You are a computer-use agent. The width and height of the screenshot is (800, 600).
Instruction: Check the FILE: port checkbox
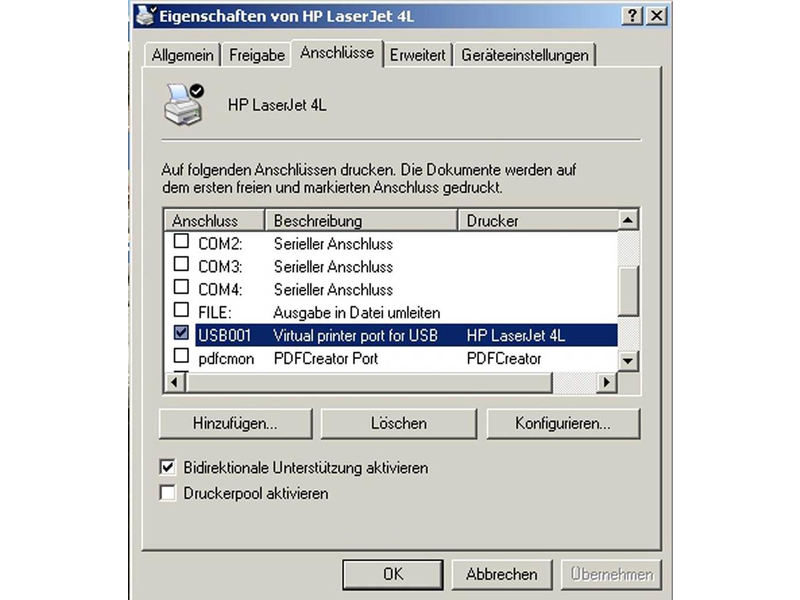coord(181,310)
